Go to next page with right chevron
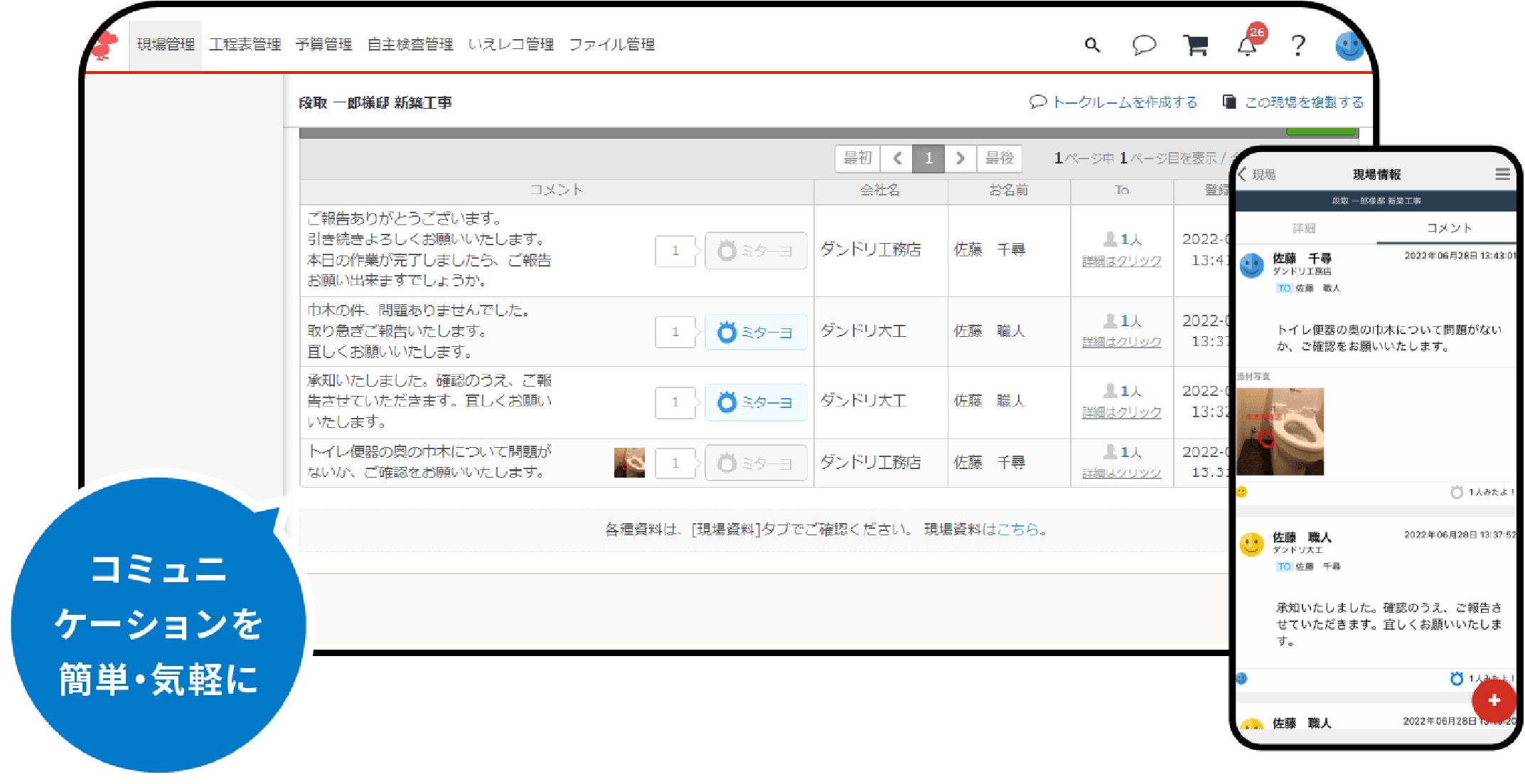 (961, 158)
